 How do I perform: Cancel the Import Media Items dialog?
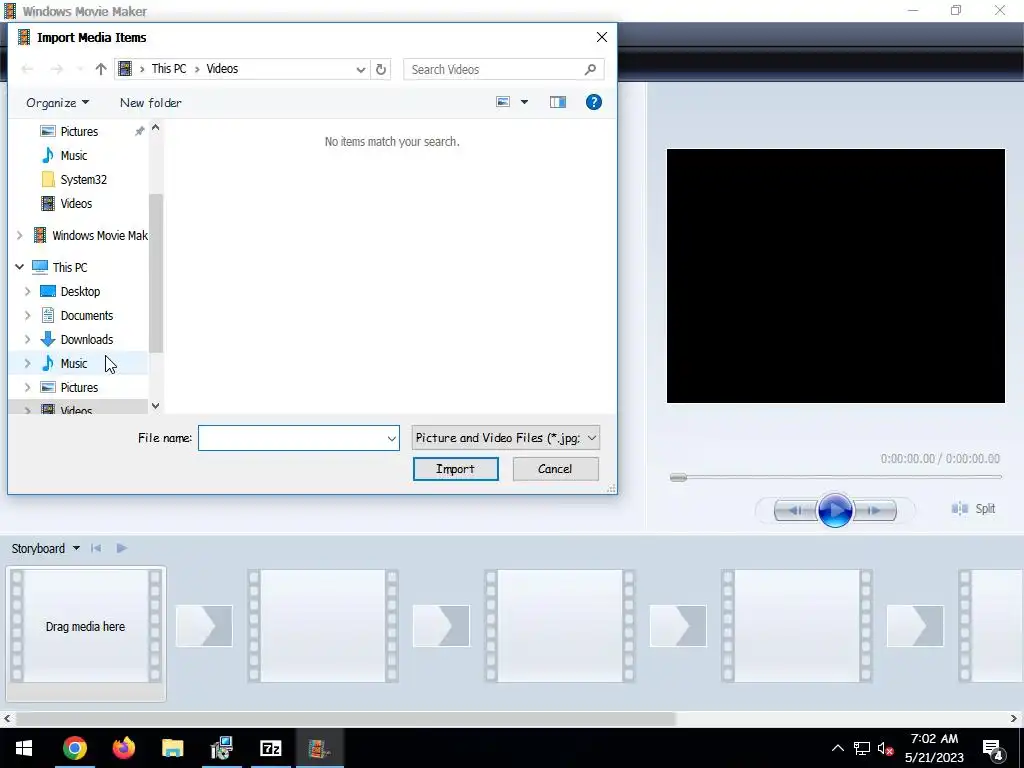coord(555,469)
